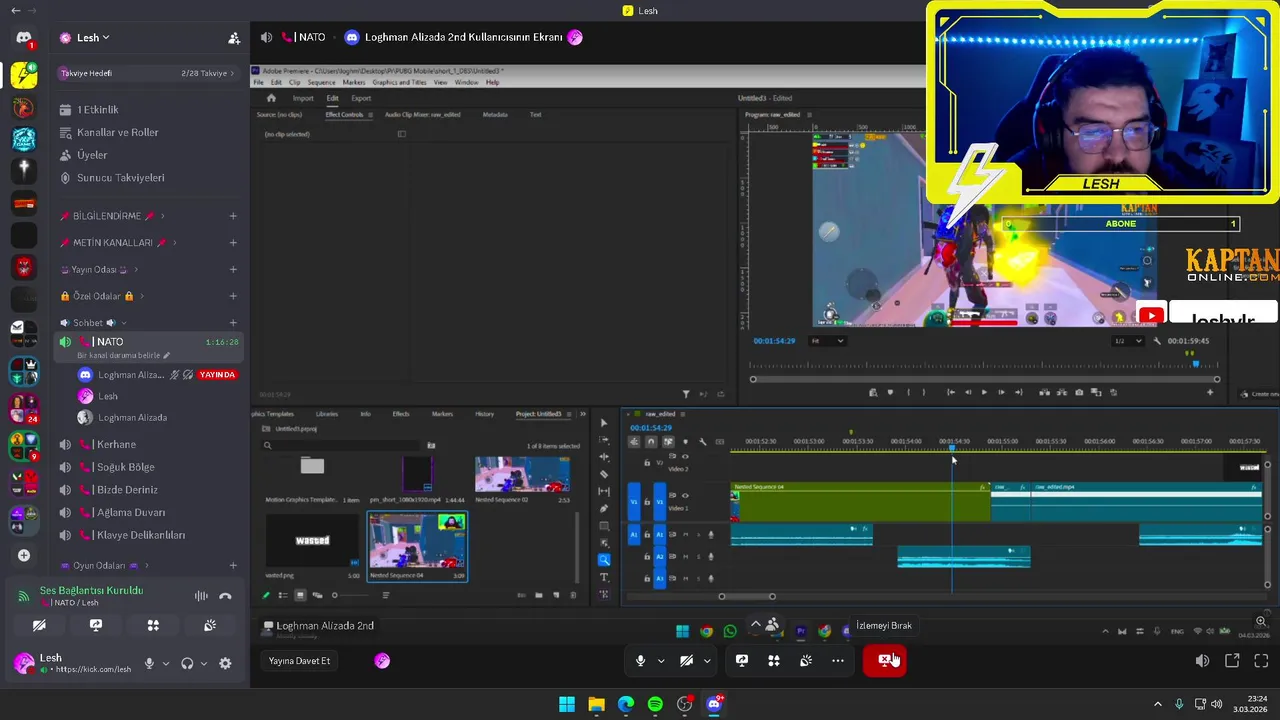Open timeline display settings wrench in Premiere

pos(702,442)
